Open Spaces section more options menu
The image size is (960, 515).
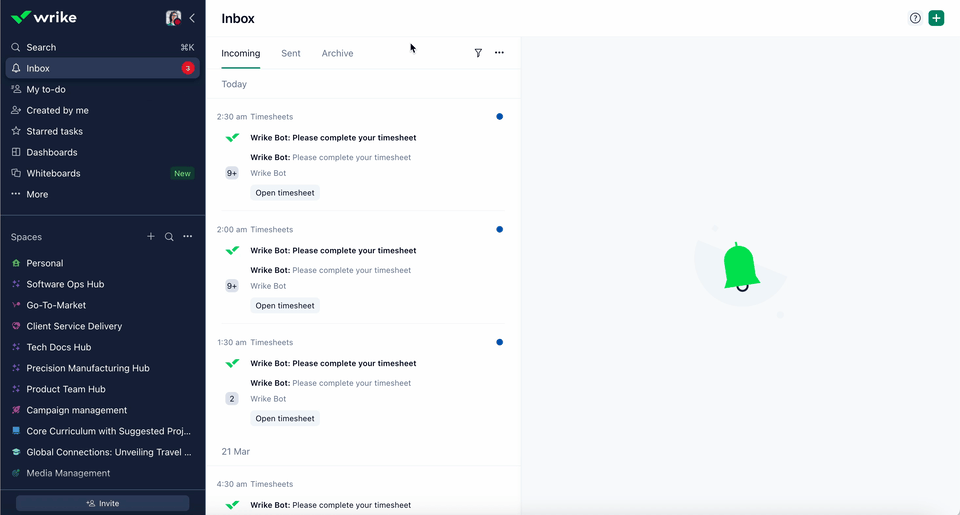pyautogui.click(x=187, y=237)
